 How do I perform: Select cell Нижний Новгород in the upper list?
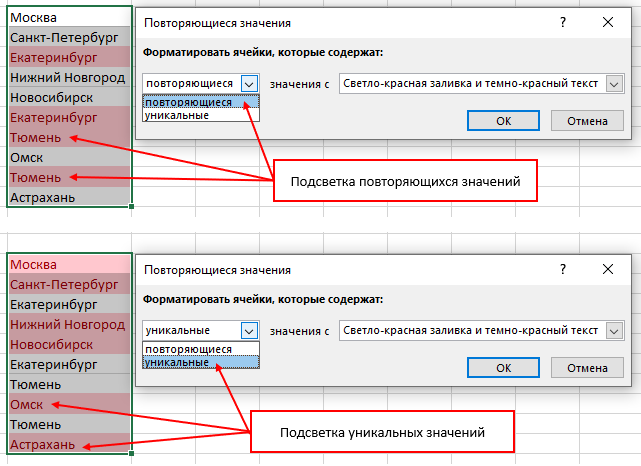pos(69,77)
